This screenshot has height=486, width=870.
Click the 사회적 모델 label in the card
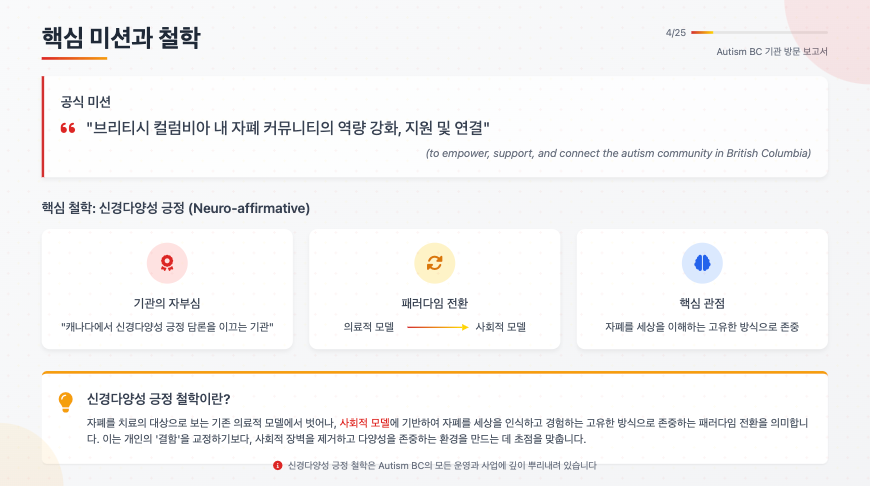(x=500, y=327)
